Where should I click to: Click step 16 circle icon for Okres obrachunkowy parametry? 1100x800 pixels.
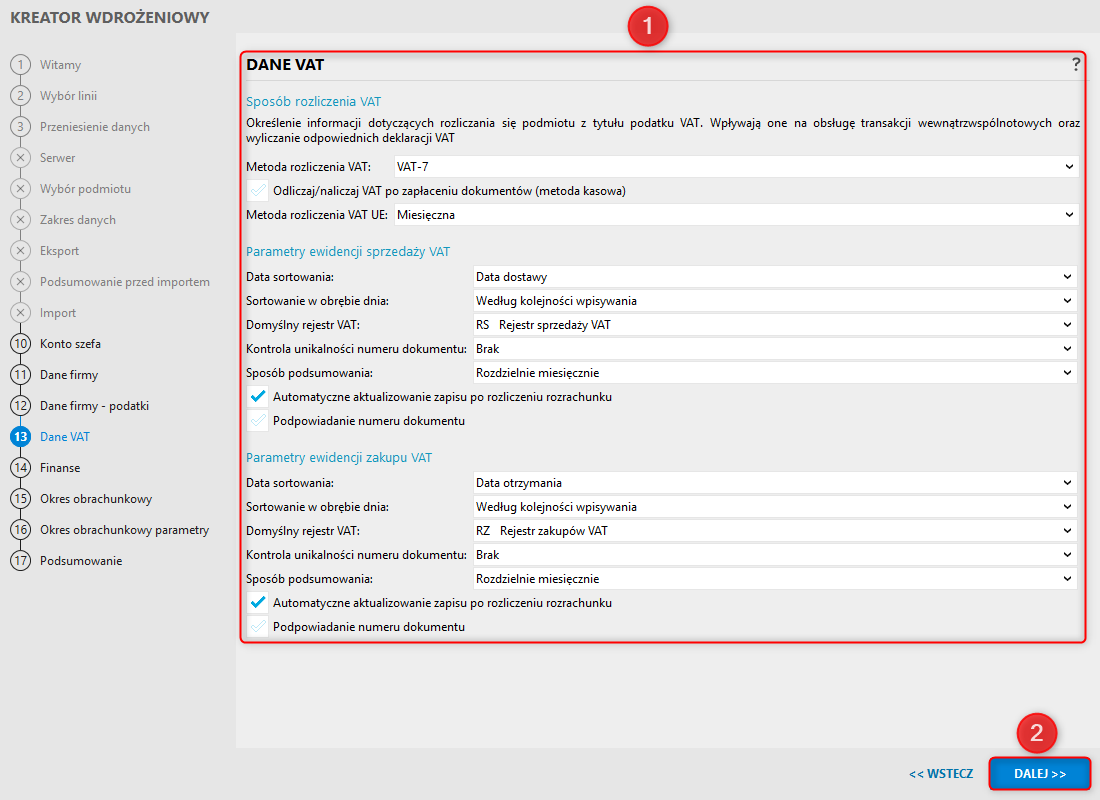[20, 530]
